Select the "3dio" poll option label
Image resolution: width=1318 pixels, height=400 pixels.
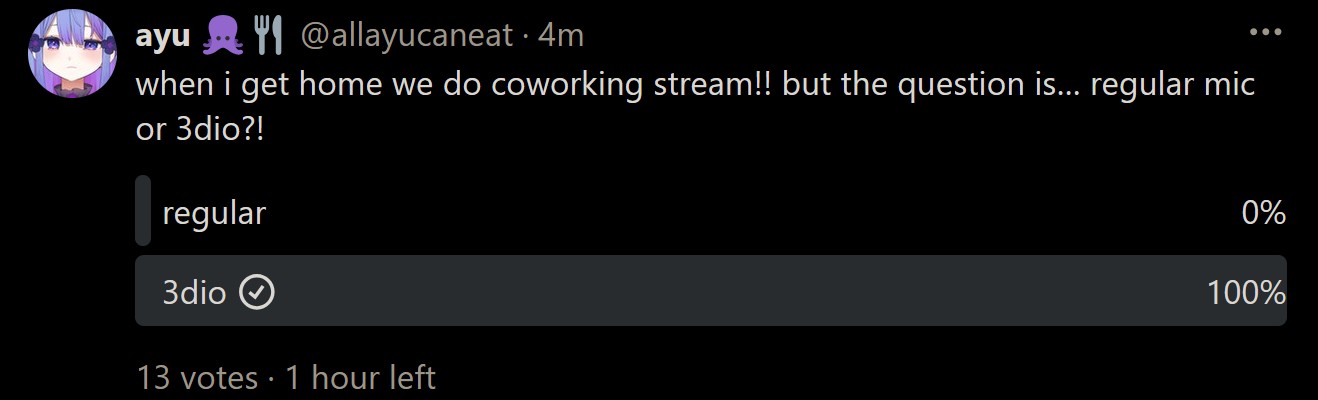[194, 292]
